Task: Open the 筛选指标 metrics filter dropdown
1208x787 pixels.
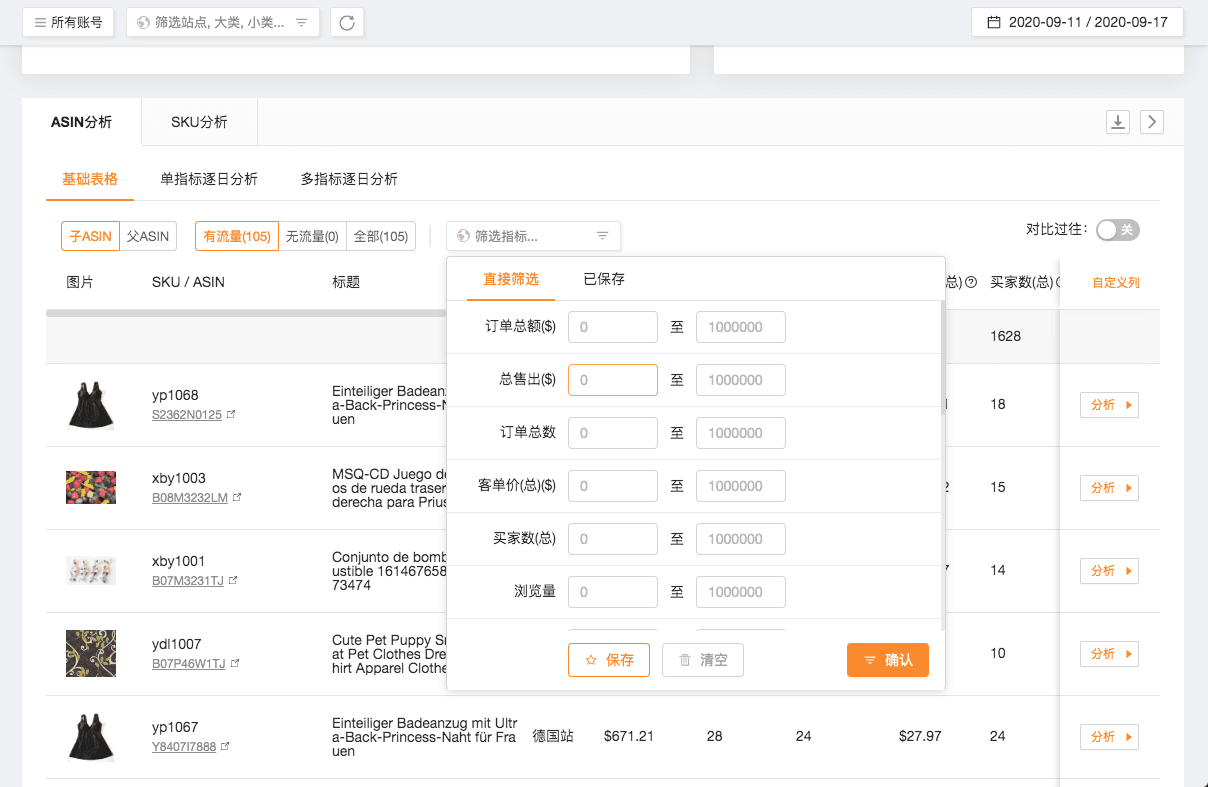Action: coord(533,236)
